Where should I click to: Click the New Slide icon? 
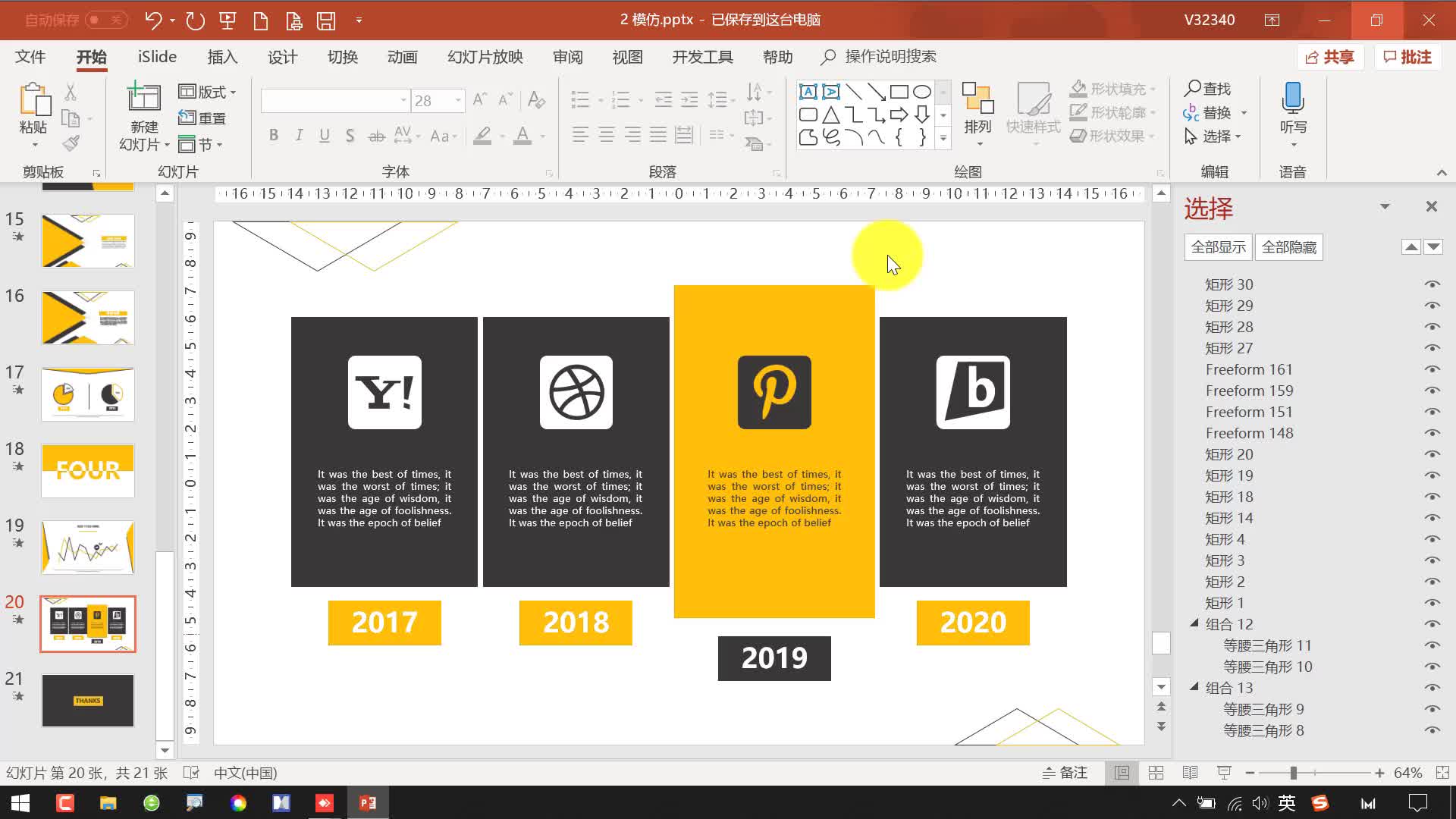pyautogui.click(x=144, y=98)
